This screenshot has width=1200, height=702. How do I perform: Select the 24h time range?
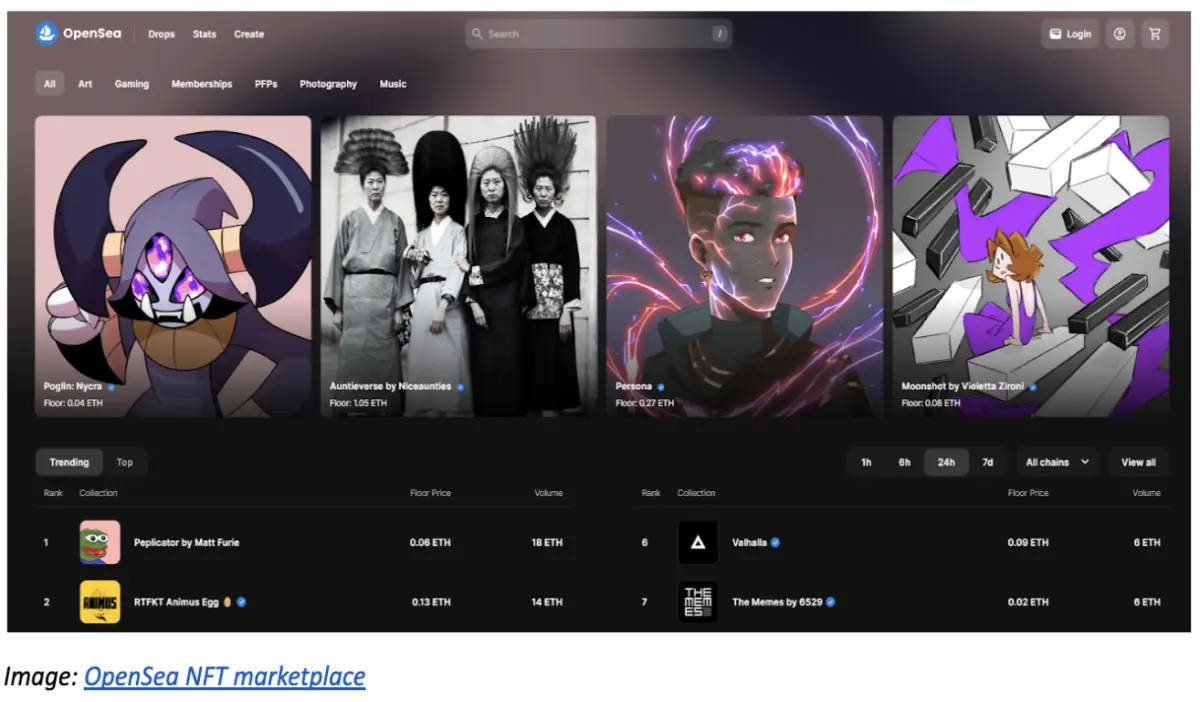(x=946, y=462)
